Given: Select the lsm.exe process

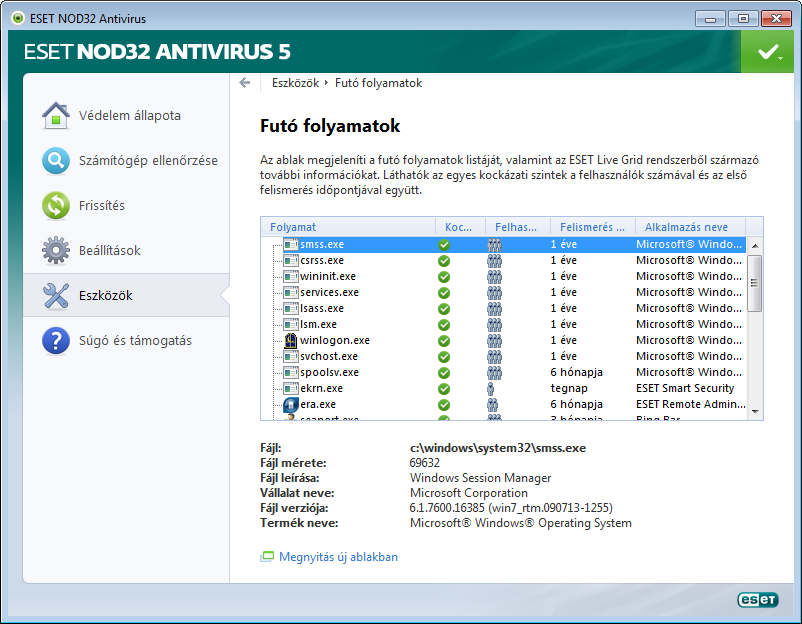Looking at the screenshot, I should [x=503, y=325].
